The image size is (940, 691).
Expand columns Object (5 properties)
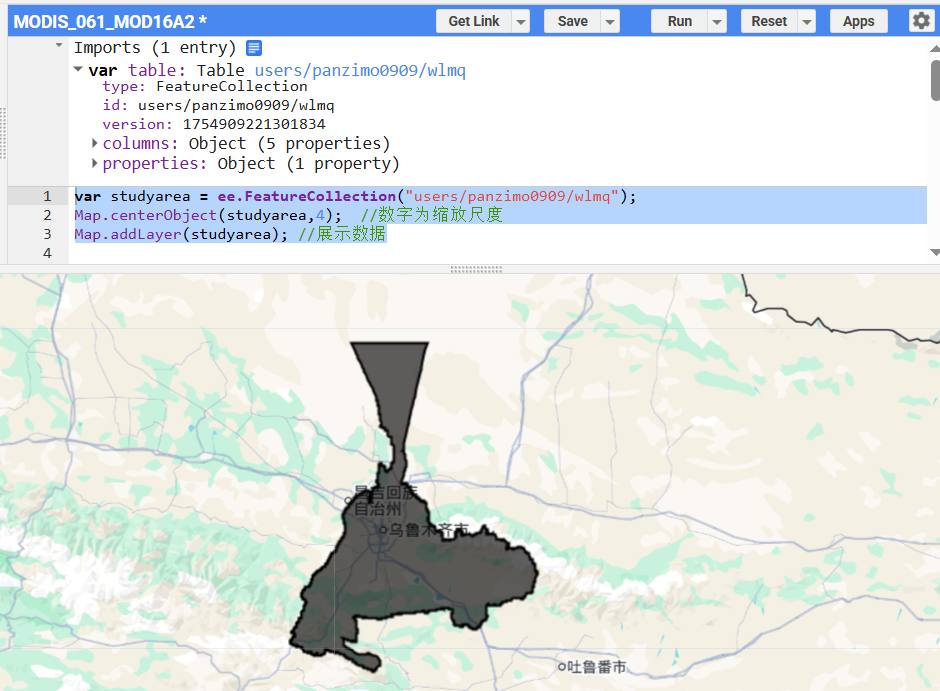pos(93,143)
